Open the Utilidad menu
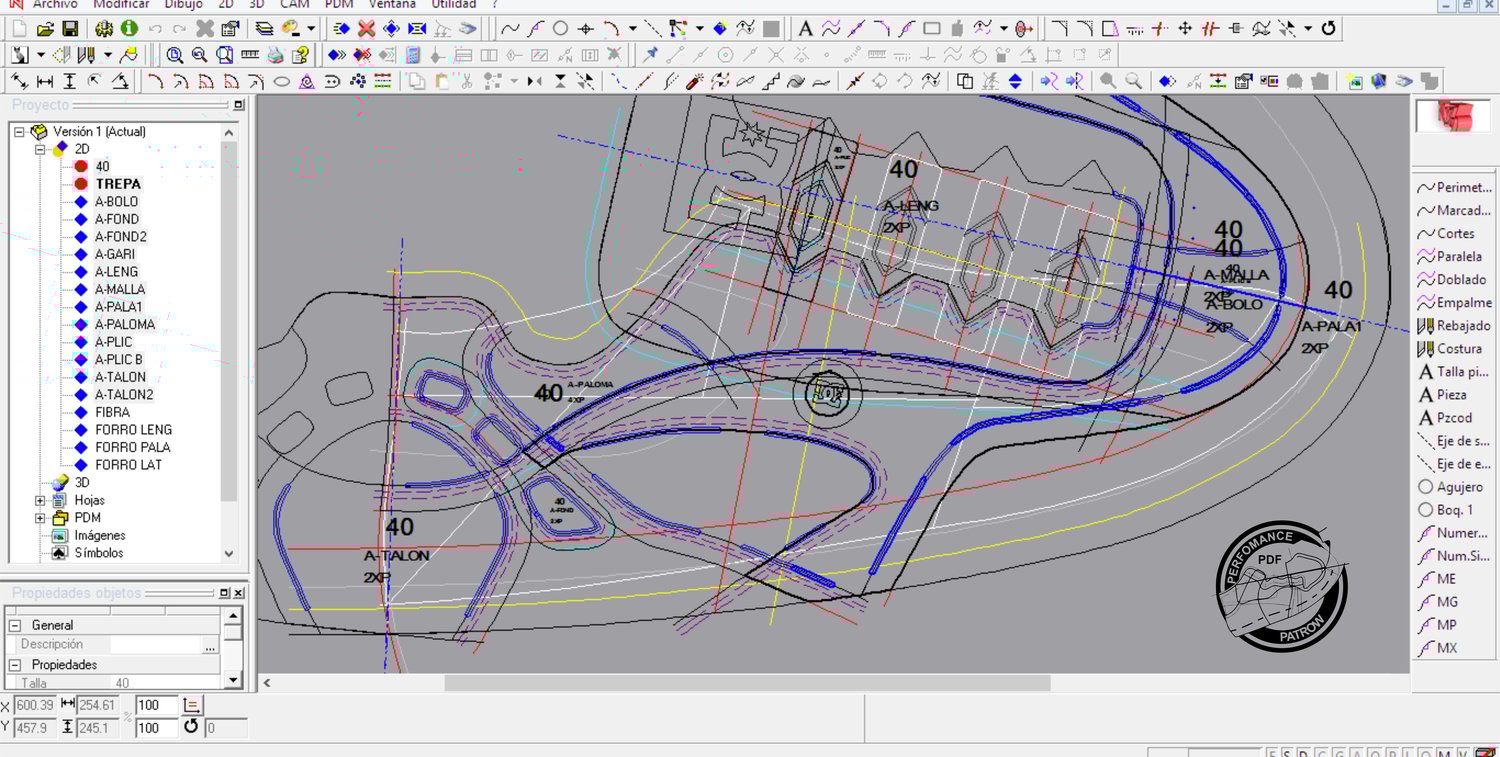This screenshot has height=757, width=1500. pyautogui.click(x=454, y=4)
